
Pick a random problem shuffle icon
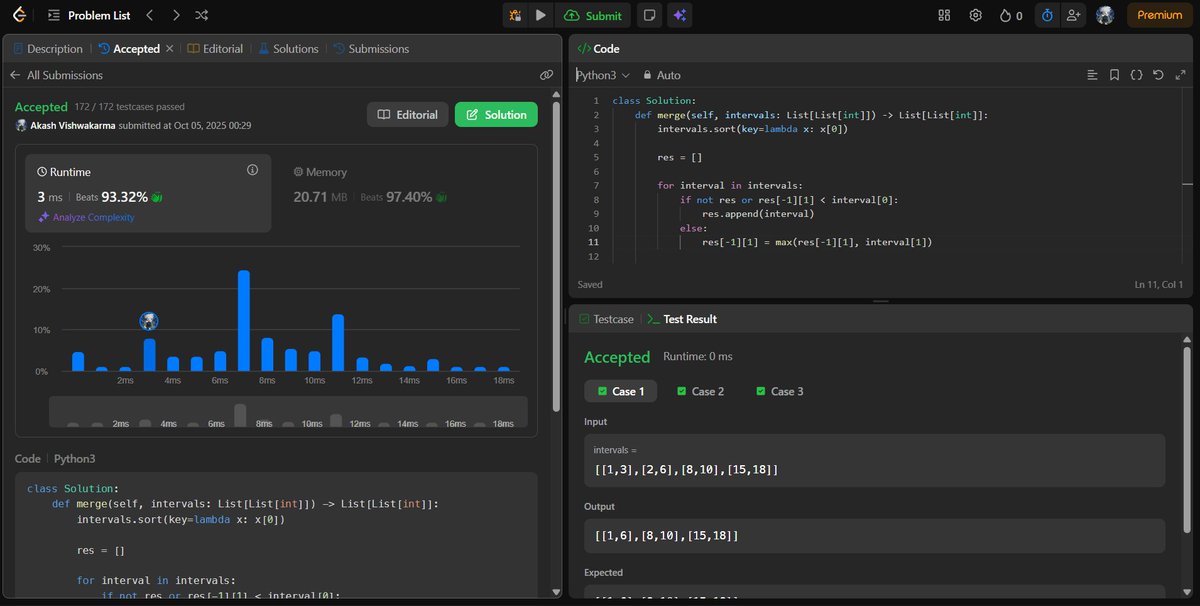click(202, 15)
